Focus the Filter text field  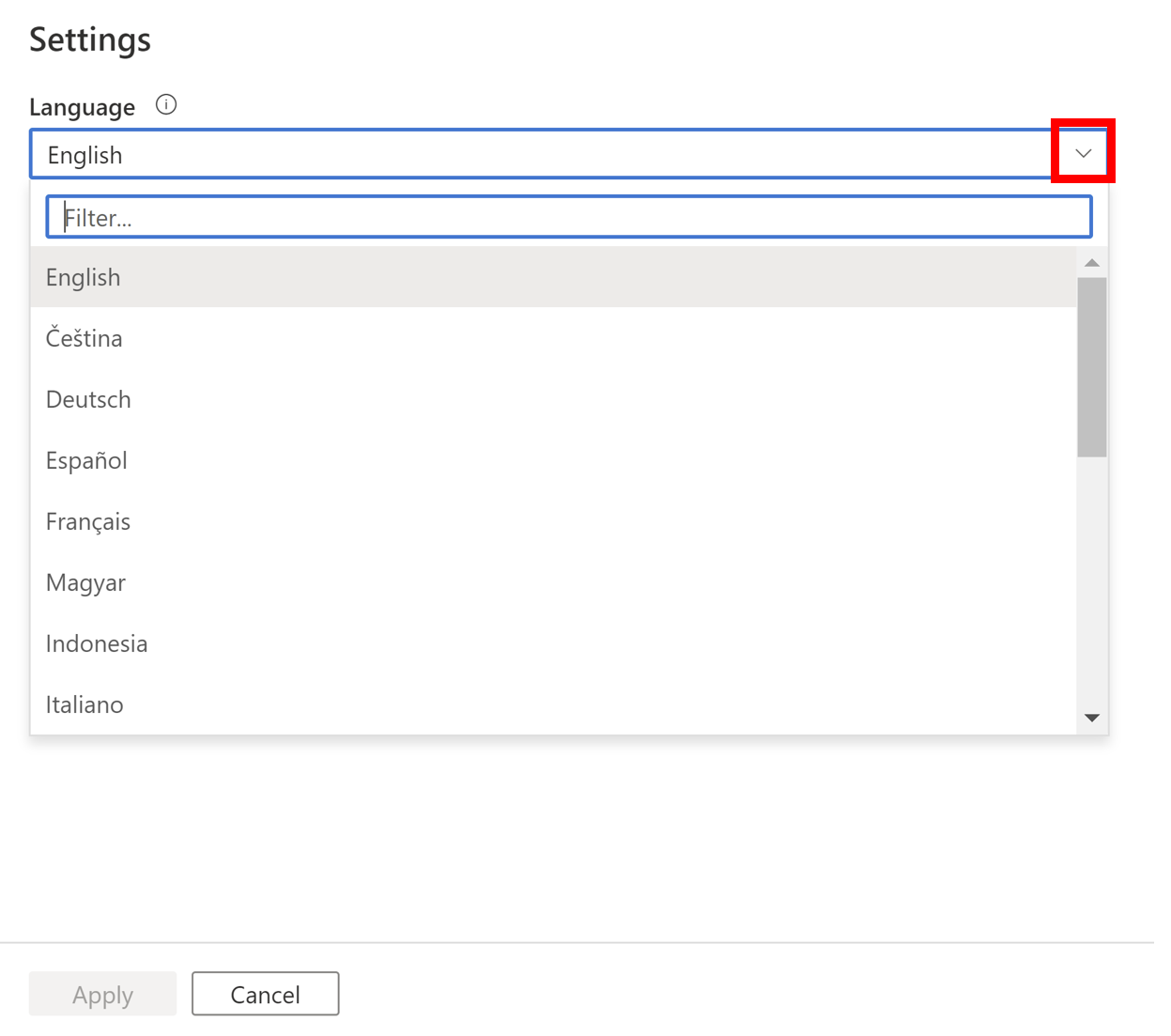pyautogui.click(x=569, y=217)
